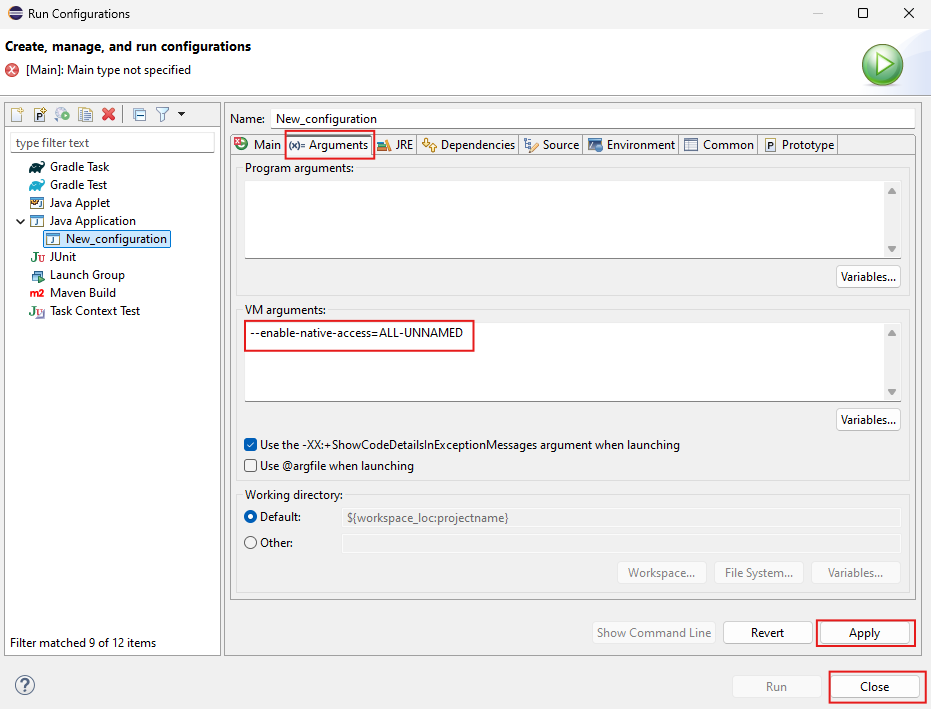The image size is (931, 709).
Task: Click the filter funnel icon
Action: click(162, 115)
